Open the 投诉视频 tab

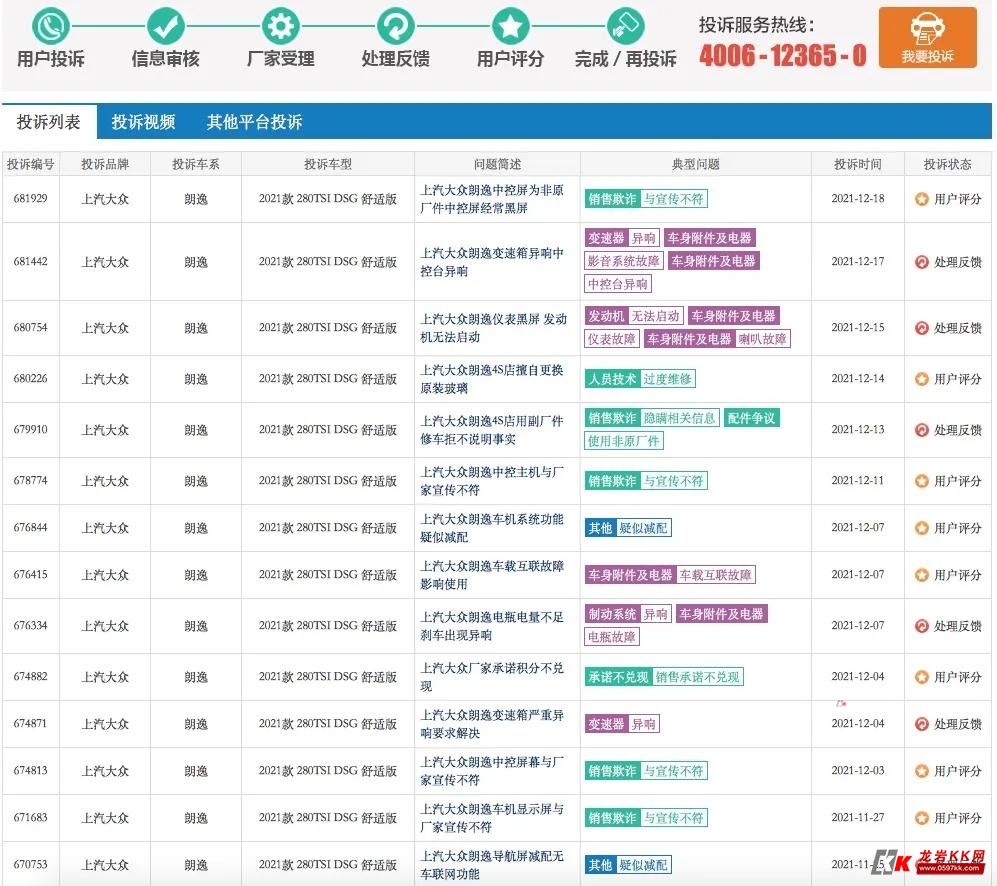143,121
